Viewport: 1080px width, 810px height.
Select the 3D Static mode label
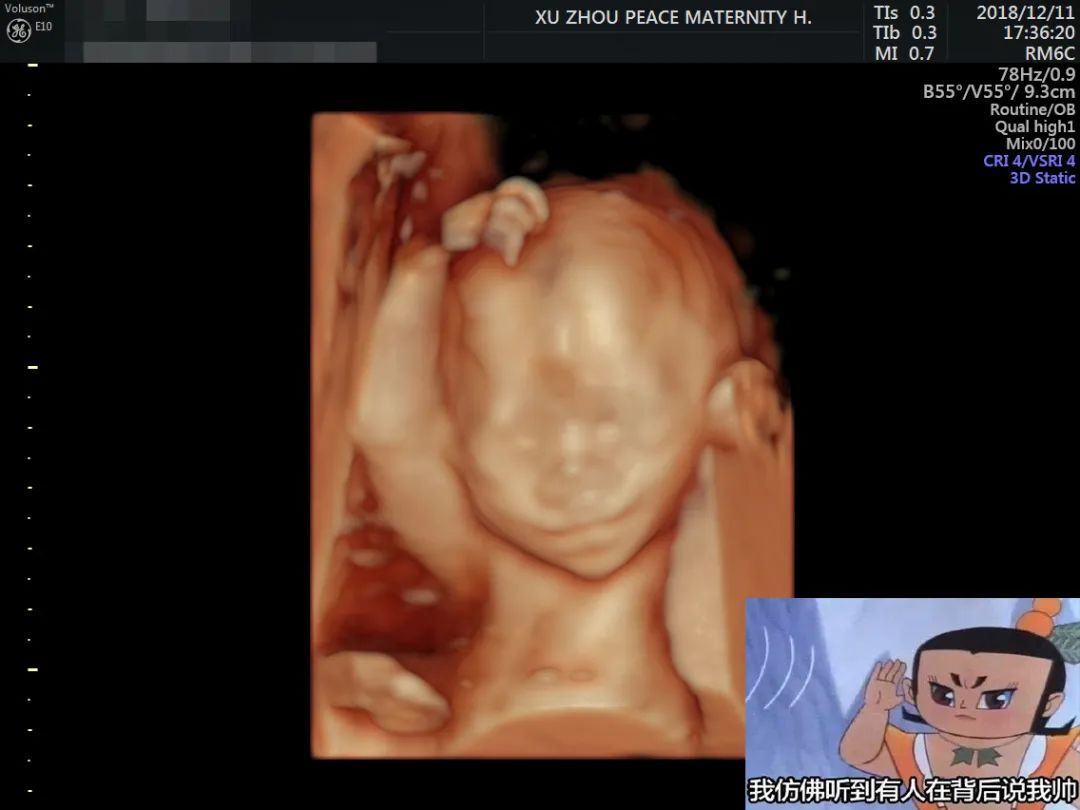tap(1042, 178)
